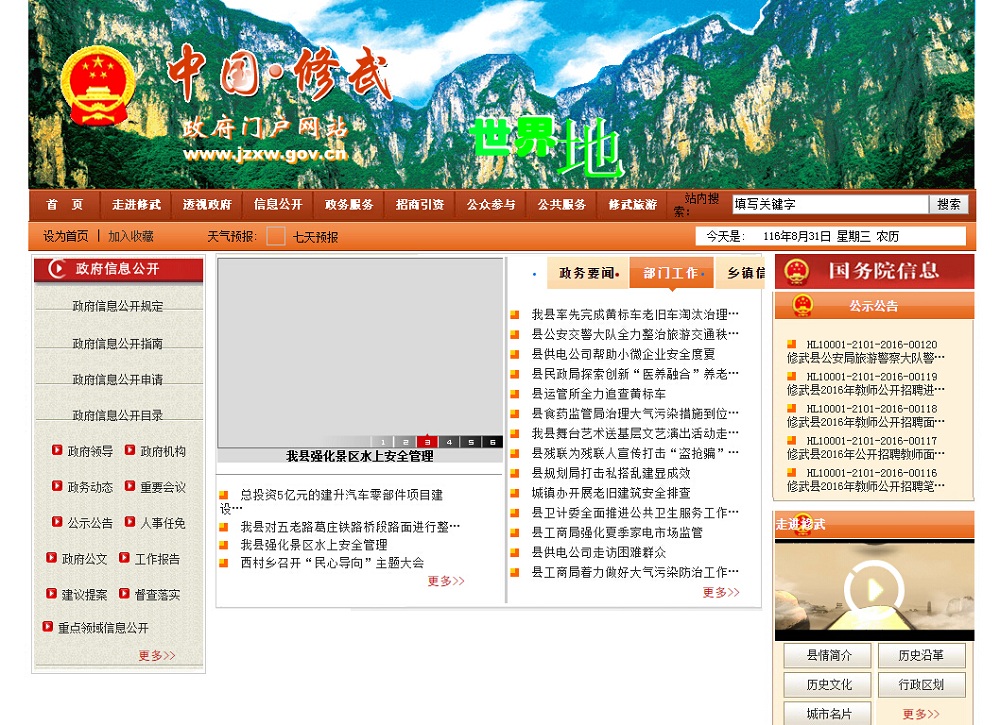
Task: Click the slideshow image area
Action: coord(360,353)
